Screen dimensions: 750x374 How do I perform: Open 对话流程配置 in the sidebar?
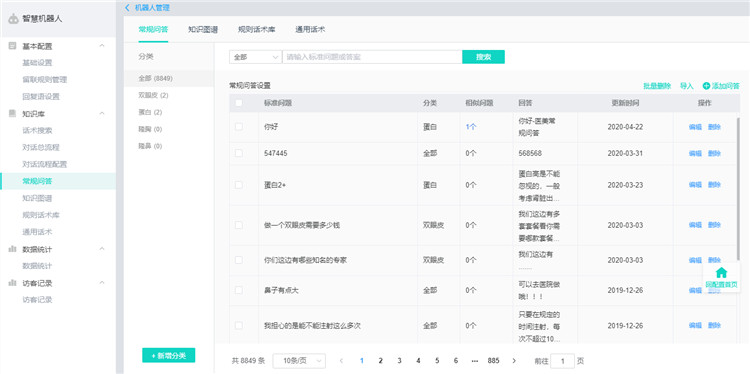click(x=44, y=164)
